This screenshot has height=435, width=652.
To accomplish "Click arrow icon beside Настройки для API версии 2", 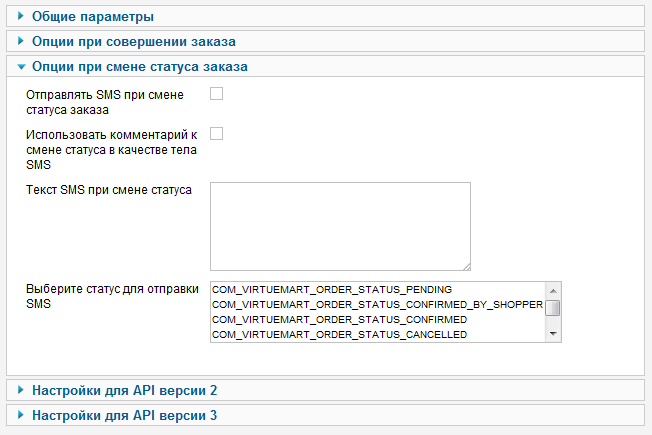I will pos(21,390).
